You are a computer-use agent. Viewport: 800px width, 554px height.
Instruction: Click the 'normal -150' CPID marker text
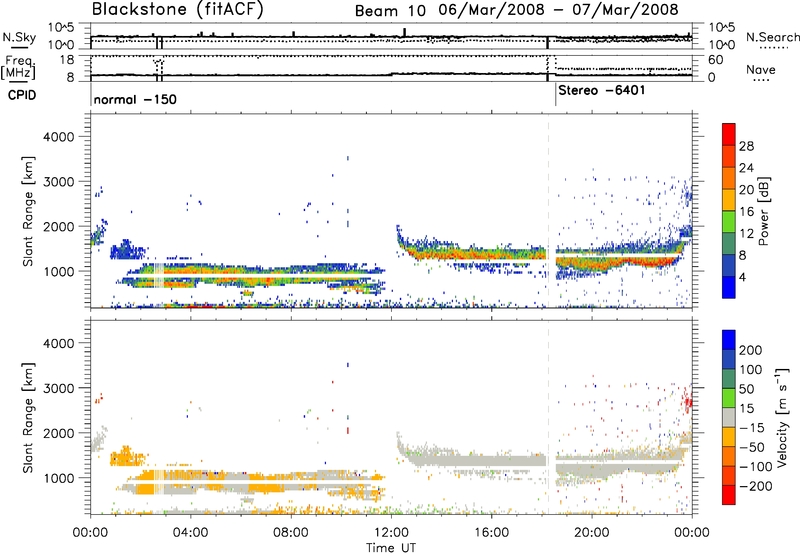[135, 99]
